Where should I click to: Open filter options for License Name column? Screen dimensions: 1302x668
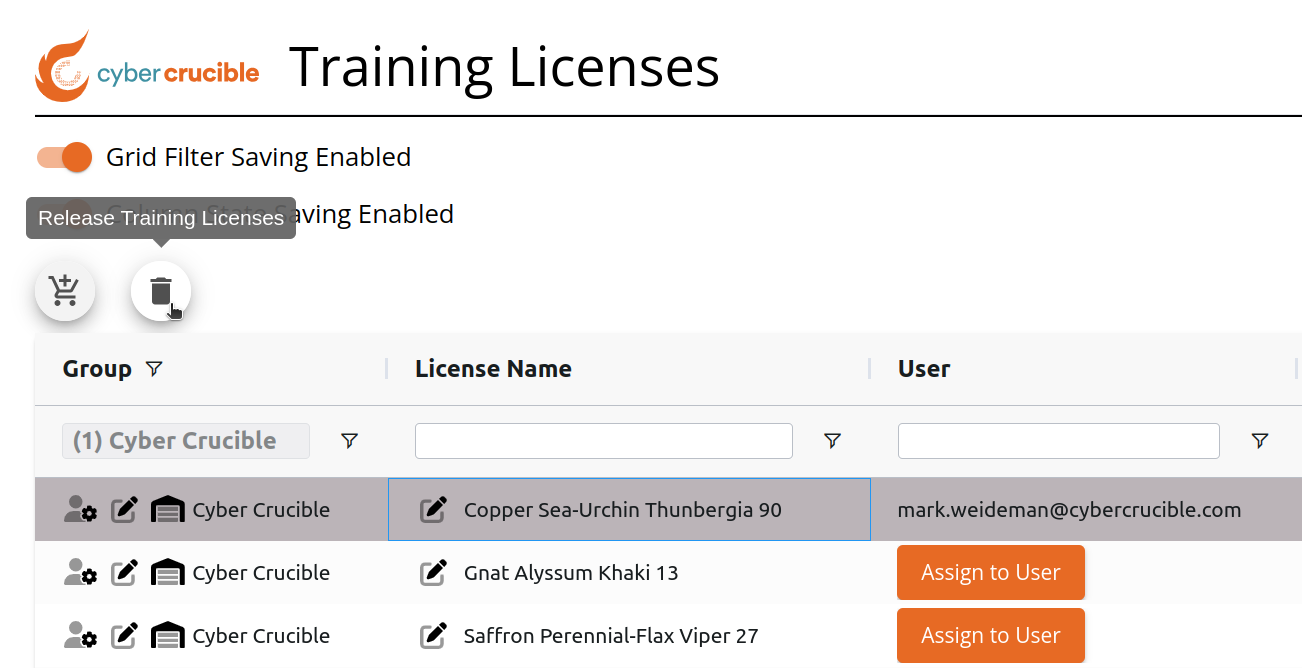(832, 440)
